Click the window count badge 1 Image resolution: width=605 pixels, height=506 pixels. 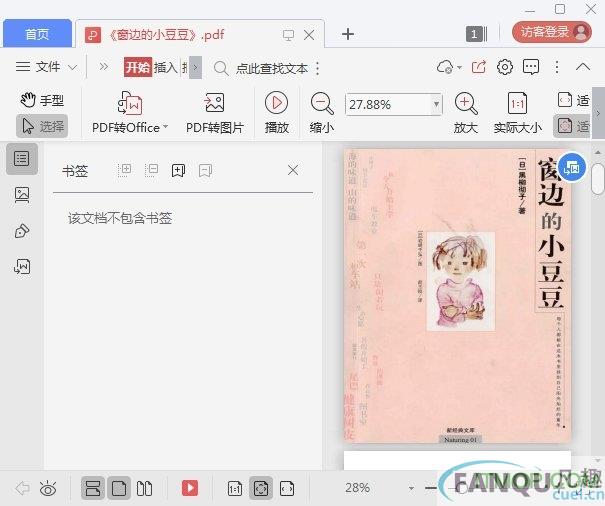pos(477,34)
